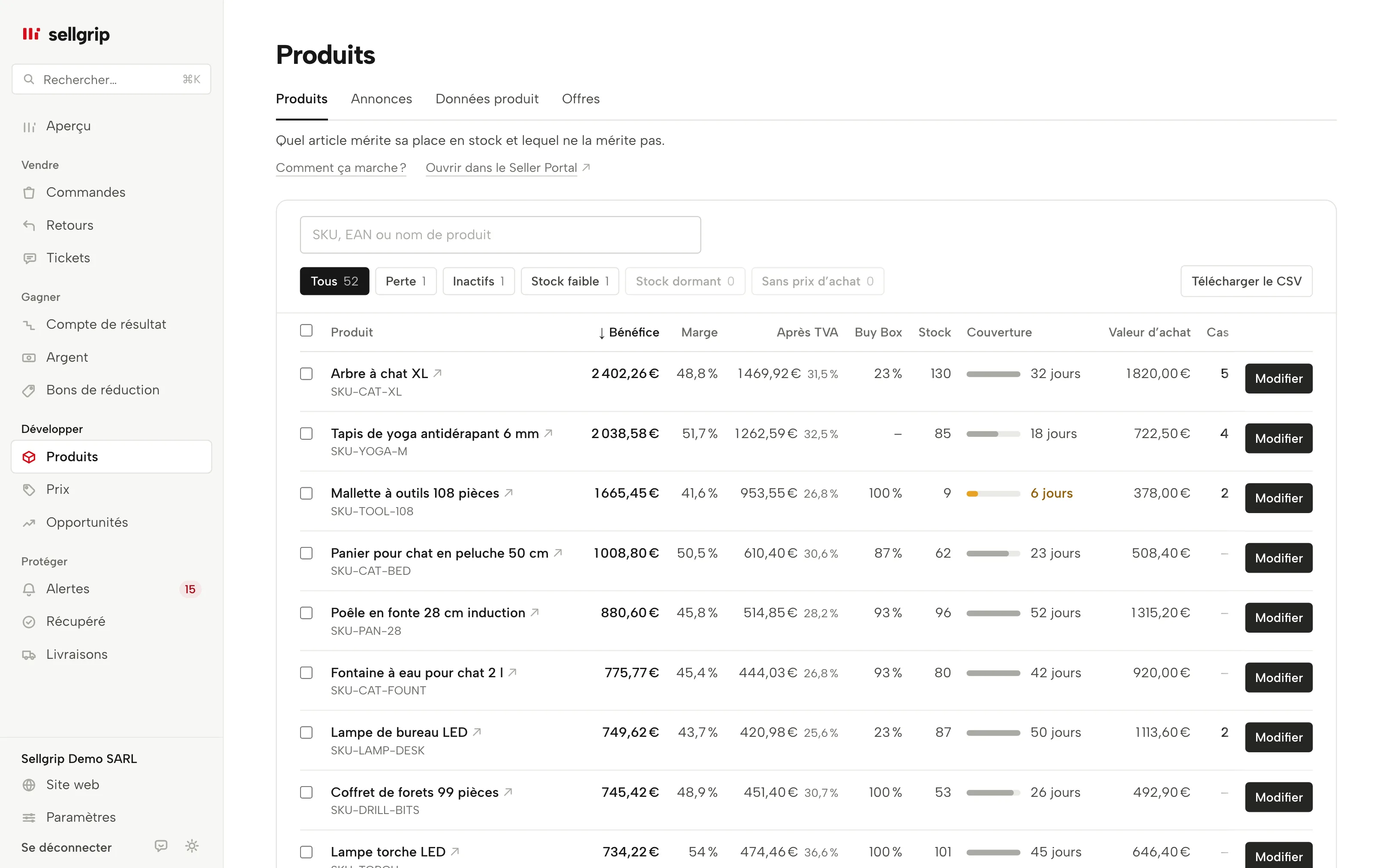Switch to the Annonces tab
This screenshot has height=868, width=1389.
[381, 99]
